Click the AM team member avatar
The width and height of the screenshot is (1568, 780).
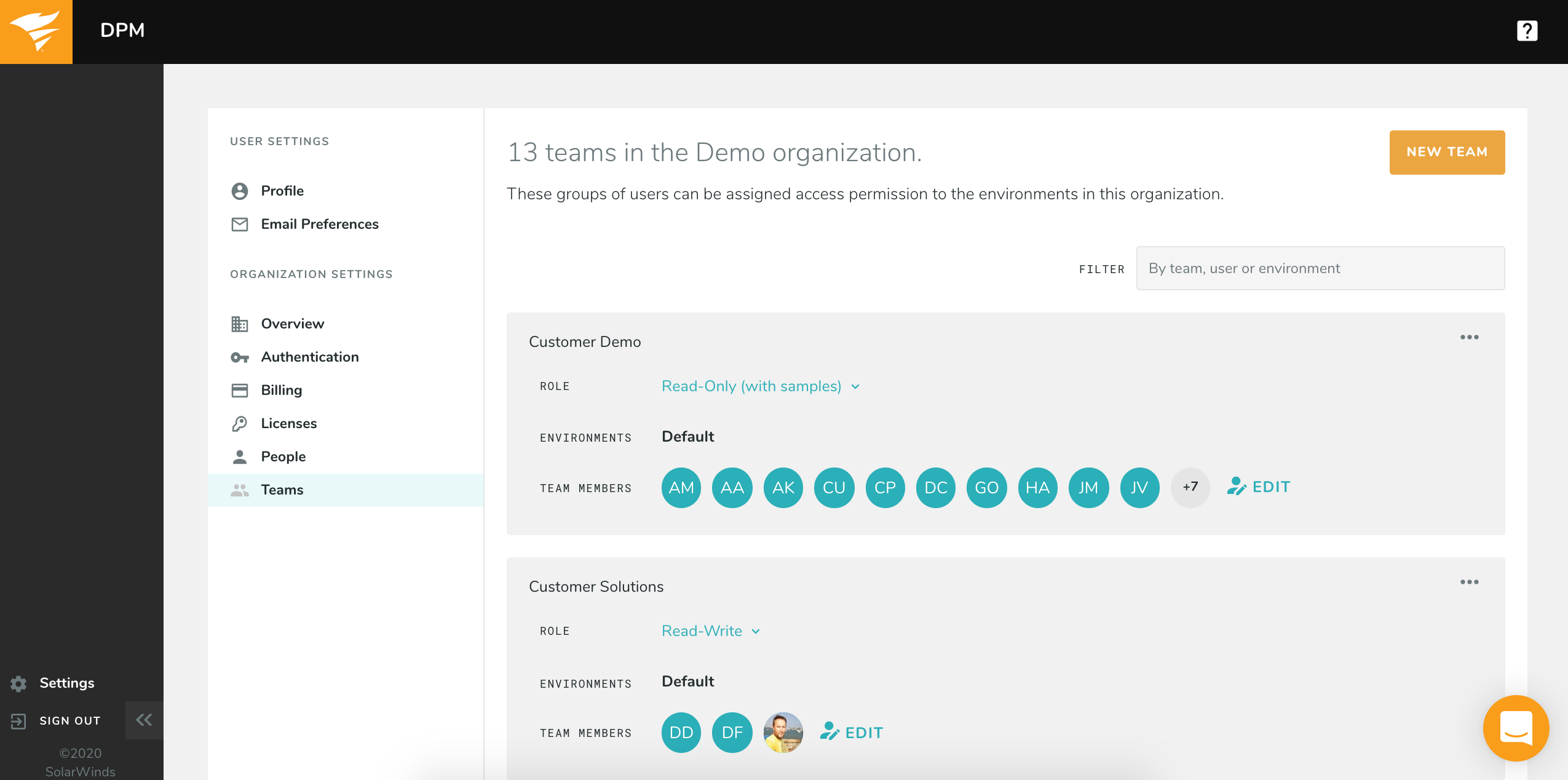(x=681, y=488)
